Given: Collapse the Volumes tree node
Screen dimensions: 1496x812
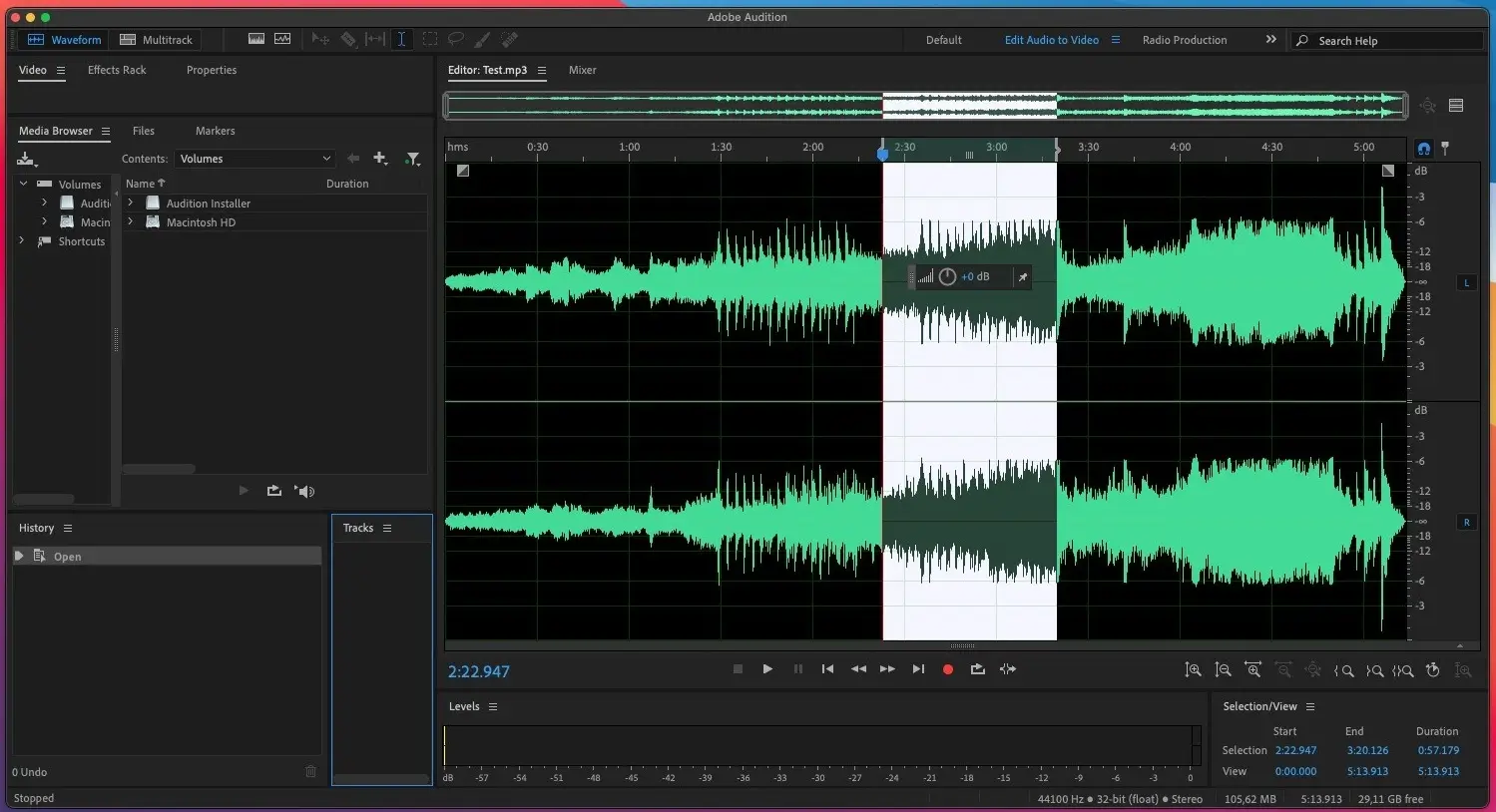Looking at the screenshot, I should (23, 184).
